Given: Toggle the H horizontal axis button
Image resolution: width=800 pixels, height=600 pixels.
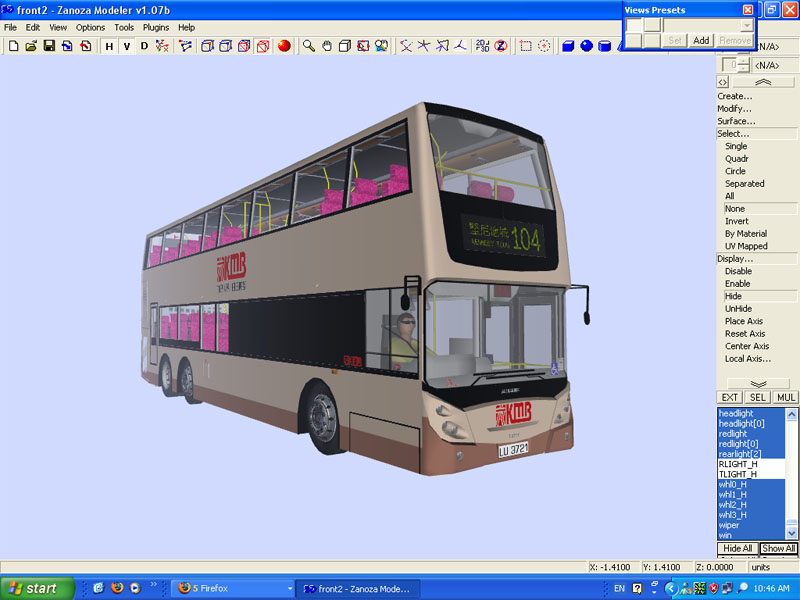Looking at the screenshot, I should (109, 46).
